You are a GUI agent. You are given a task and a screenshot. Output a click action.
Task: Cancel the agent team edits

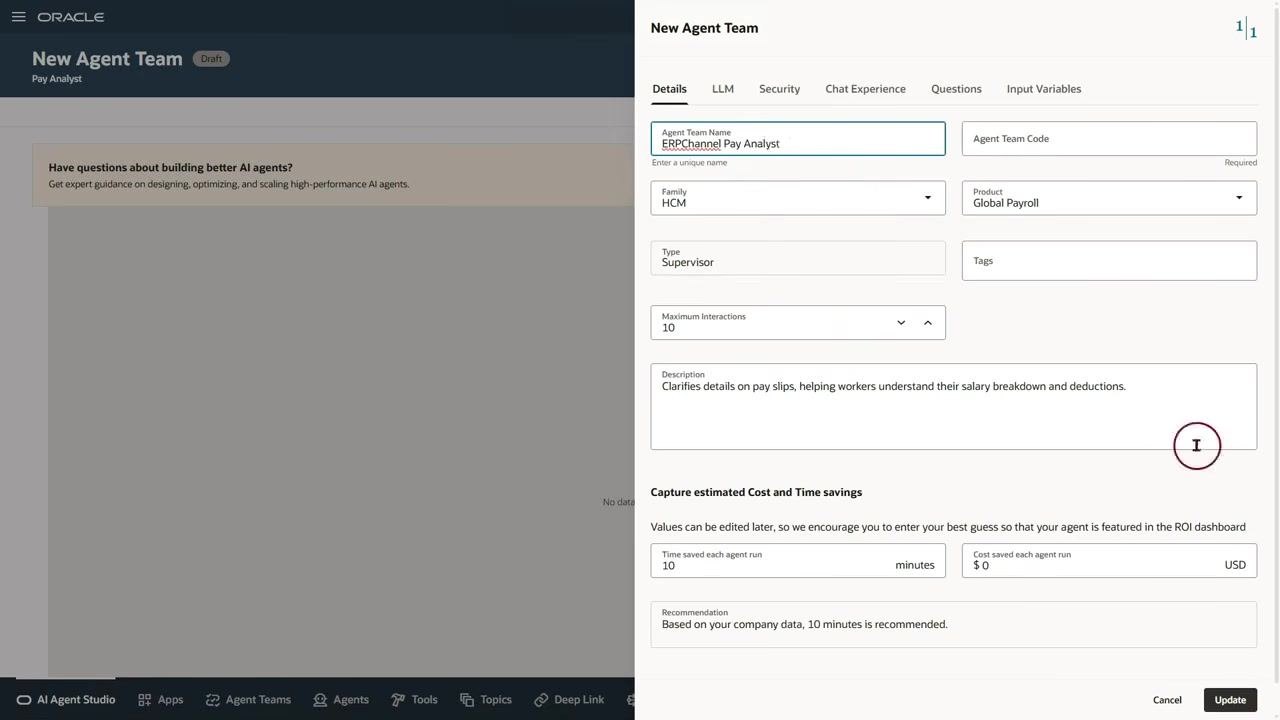point(1167,700)
